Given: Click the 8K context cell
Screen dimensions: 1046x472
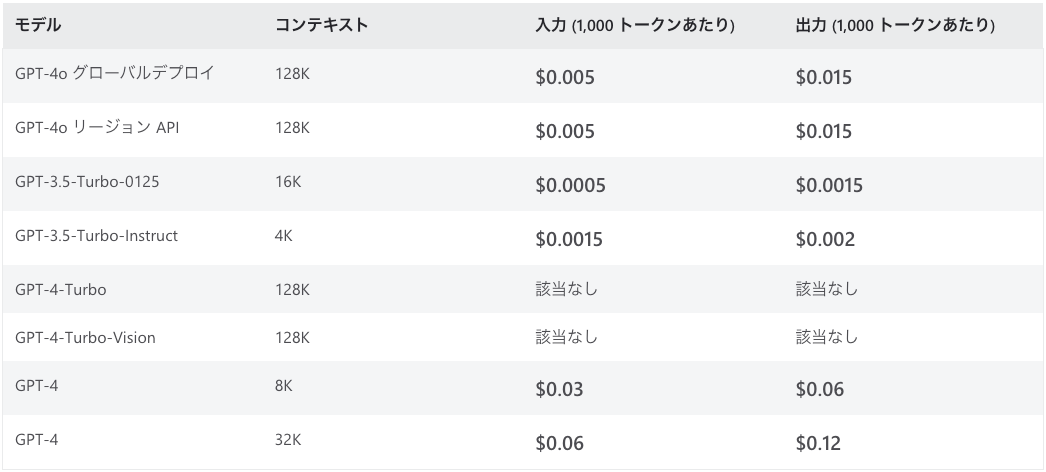Looking at the screenshot, I should [x=284, y=385].
